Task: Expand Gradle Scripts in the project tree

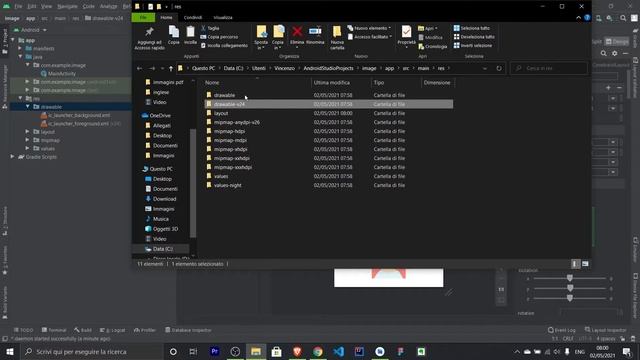Action: 12,157
